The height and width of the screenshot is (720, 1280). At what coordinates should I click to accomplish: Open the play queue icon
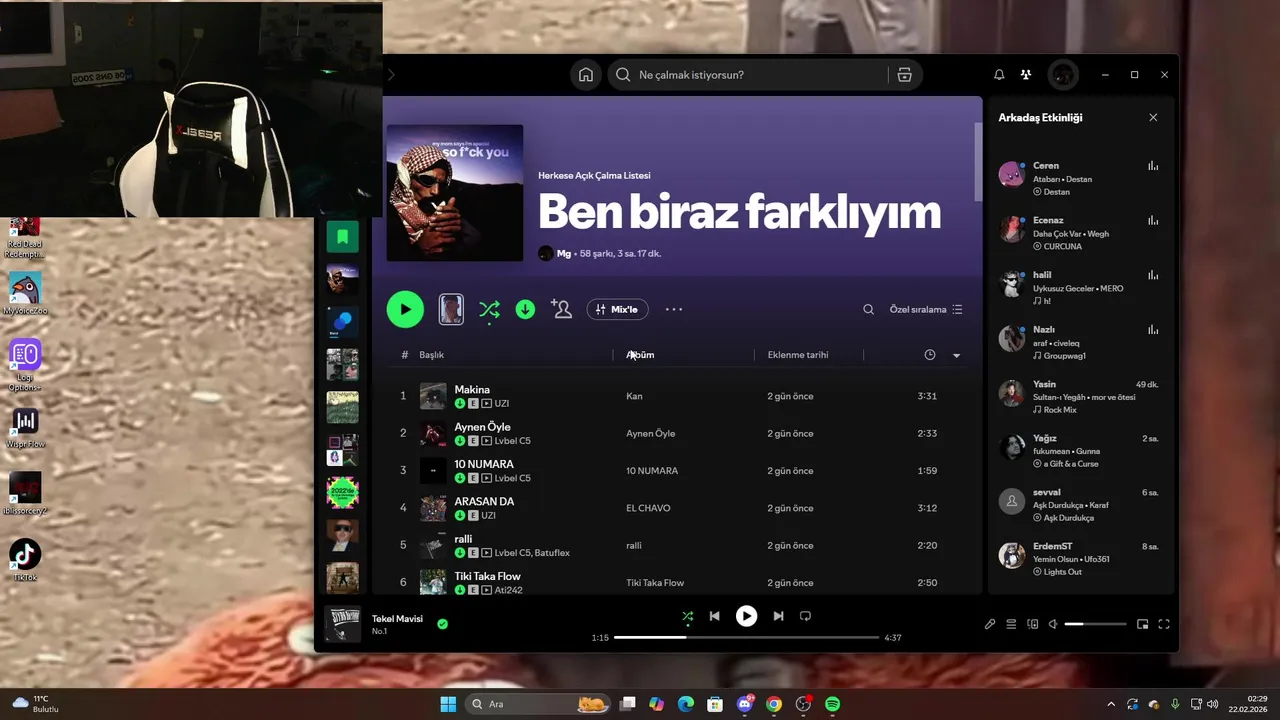coord(1011,624)
